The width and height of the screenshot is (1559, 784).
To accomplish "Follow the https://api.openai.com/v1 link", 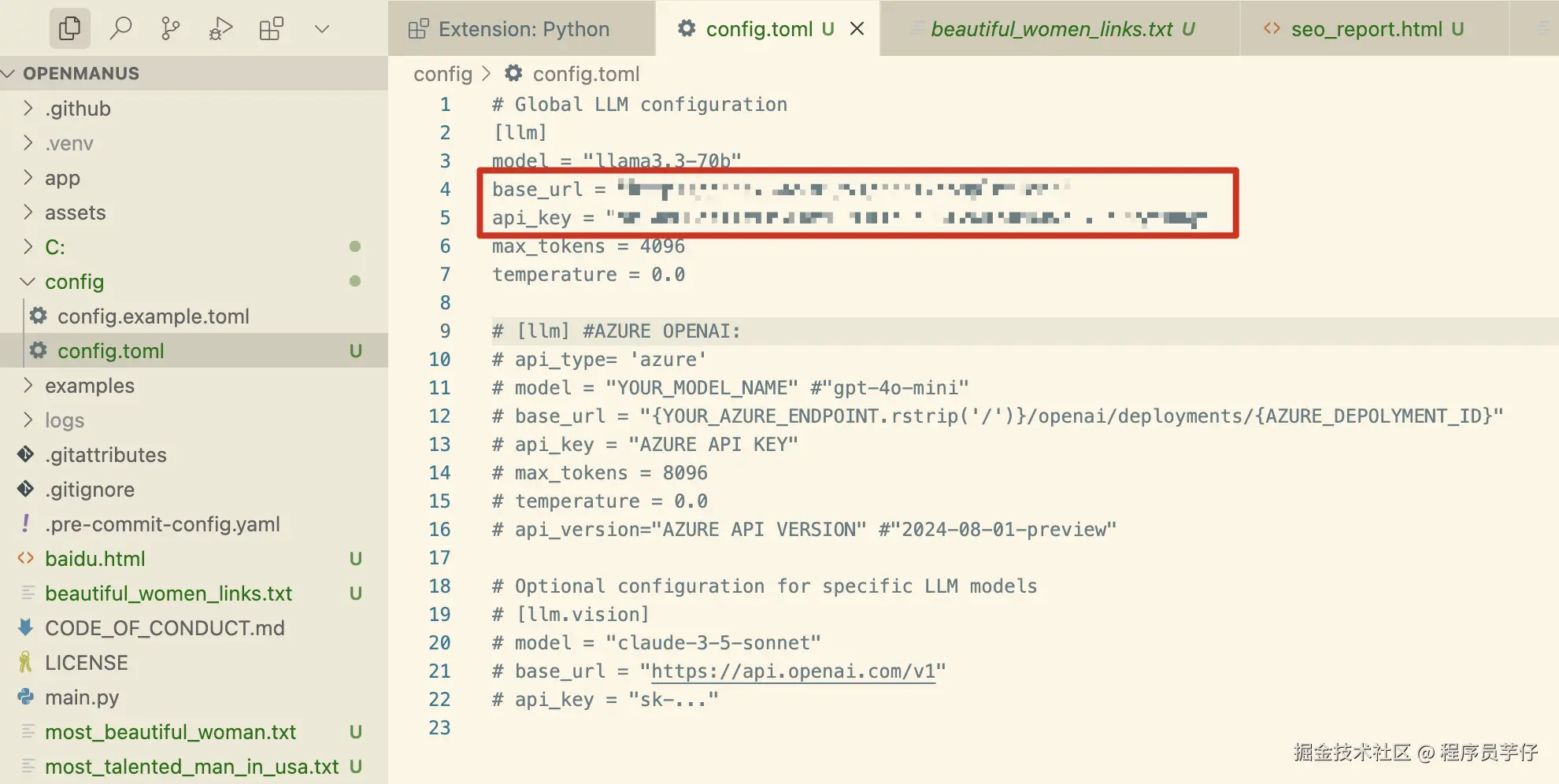I will [x=793, y=671].
